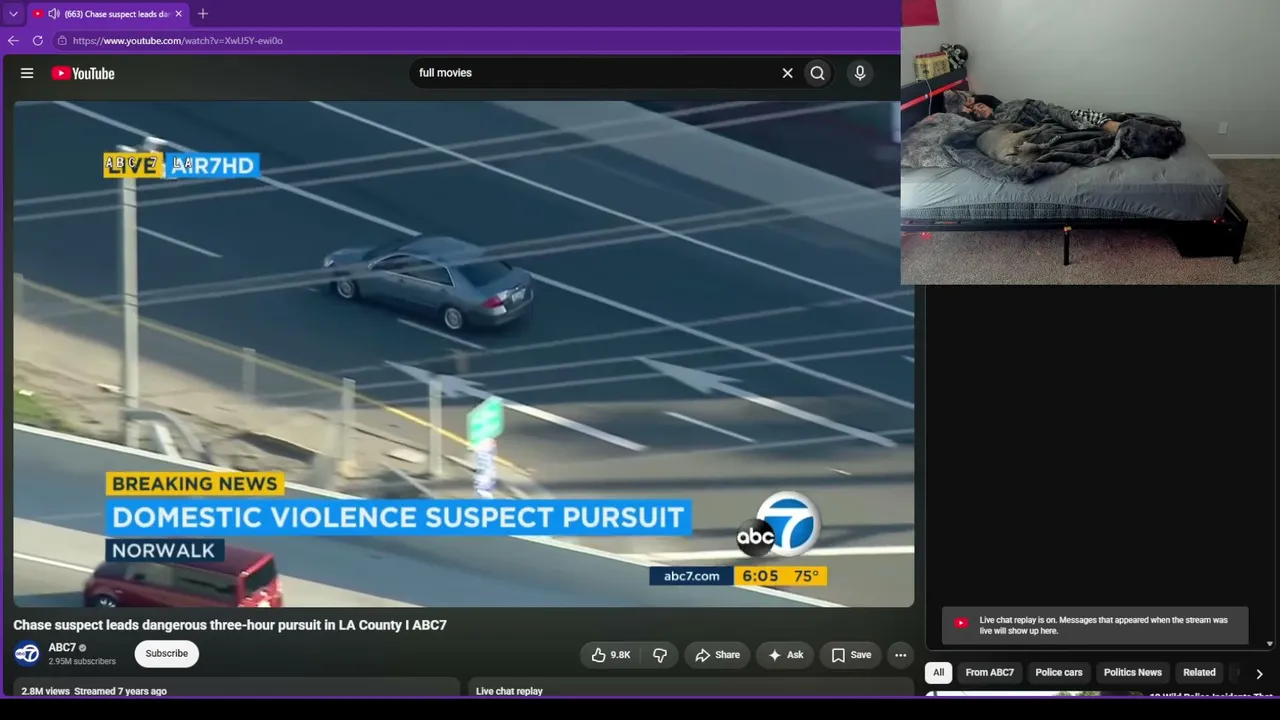
Task: Share the video
Action: point(717,655)
